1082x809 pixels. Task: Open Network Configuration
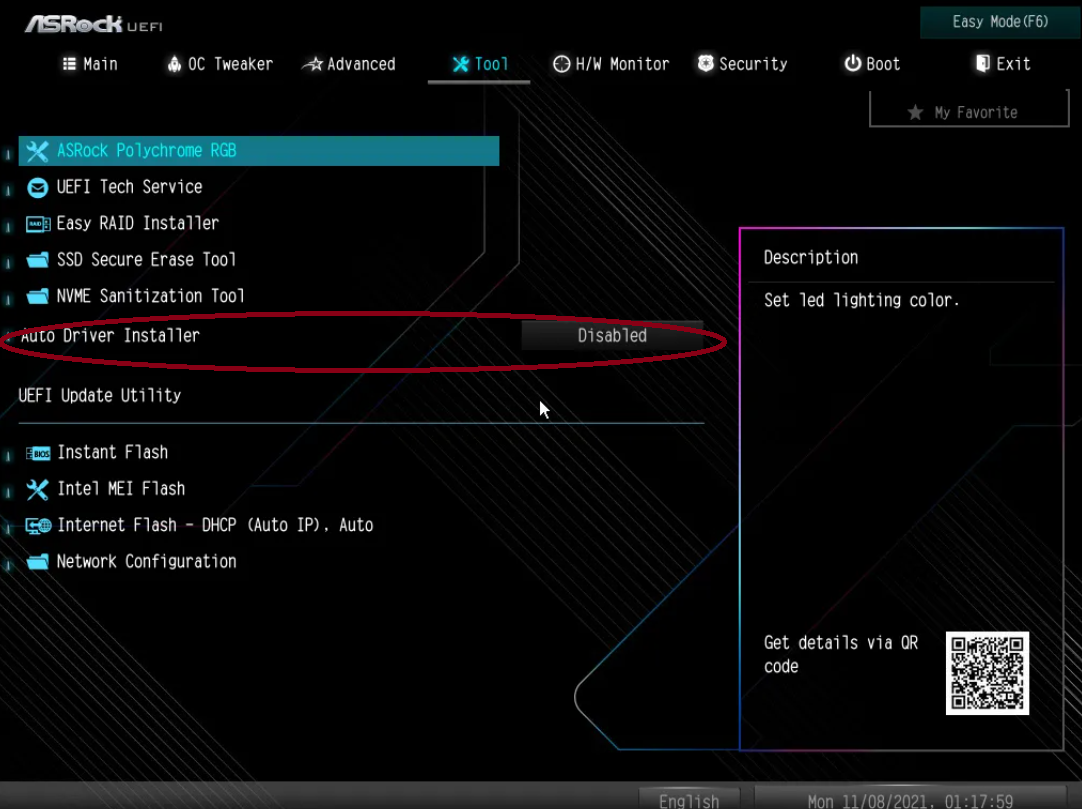[x=146, y=561]
